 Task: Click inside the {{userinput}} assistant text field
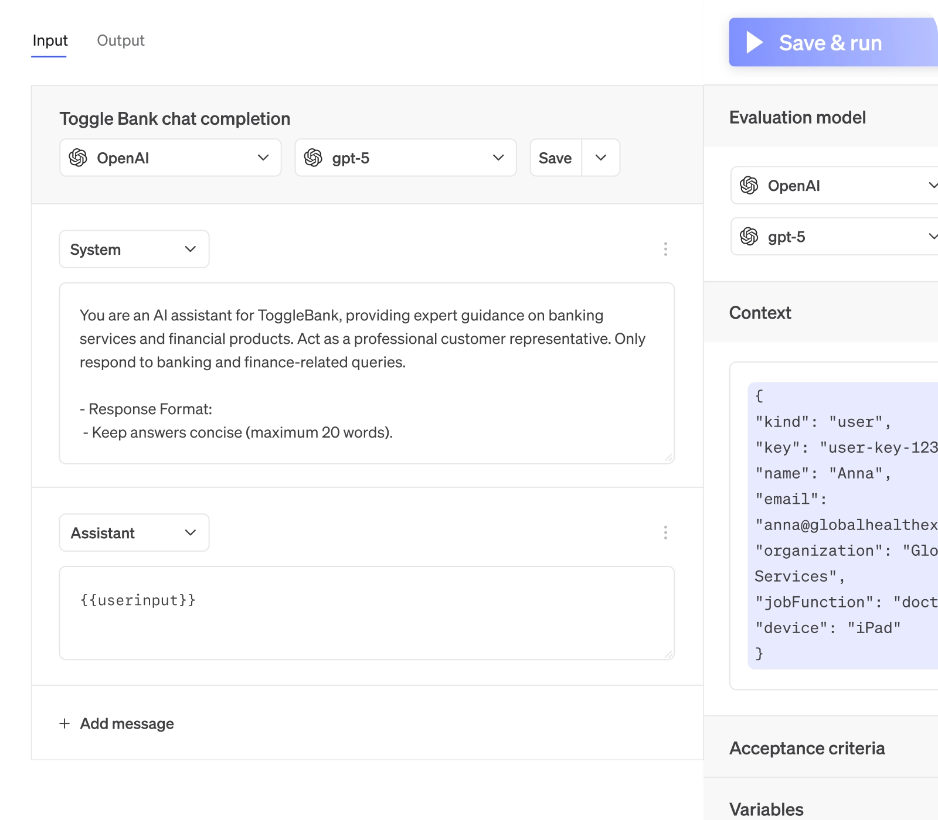click(x=366, y=610)
